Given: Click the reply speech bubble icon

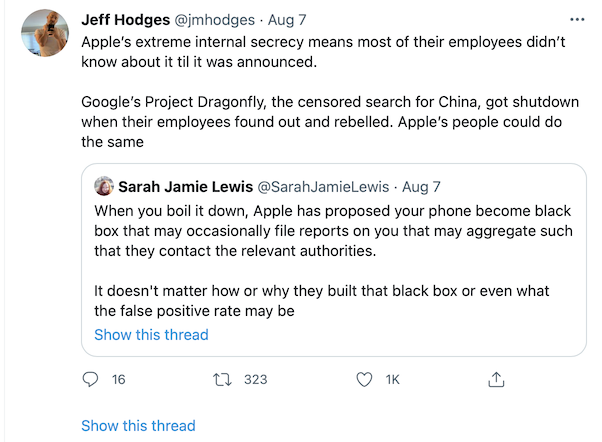Looking at the screenshot, I should click(91, 380).
